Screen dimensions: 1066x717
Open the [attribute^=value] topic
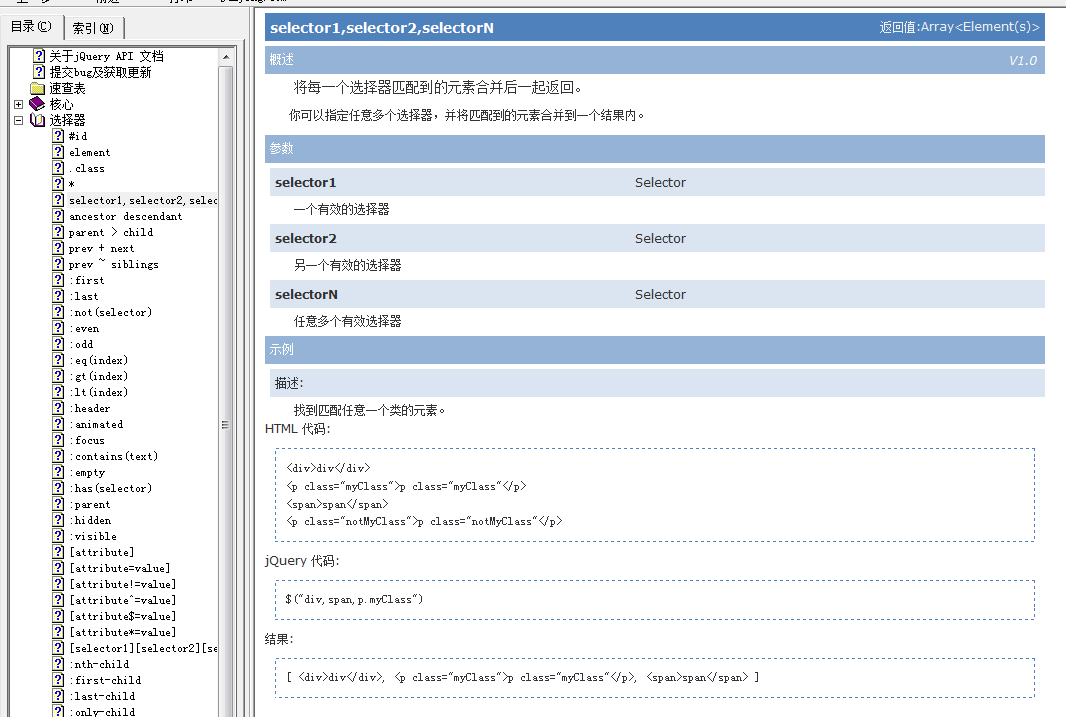123,600
